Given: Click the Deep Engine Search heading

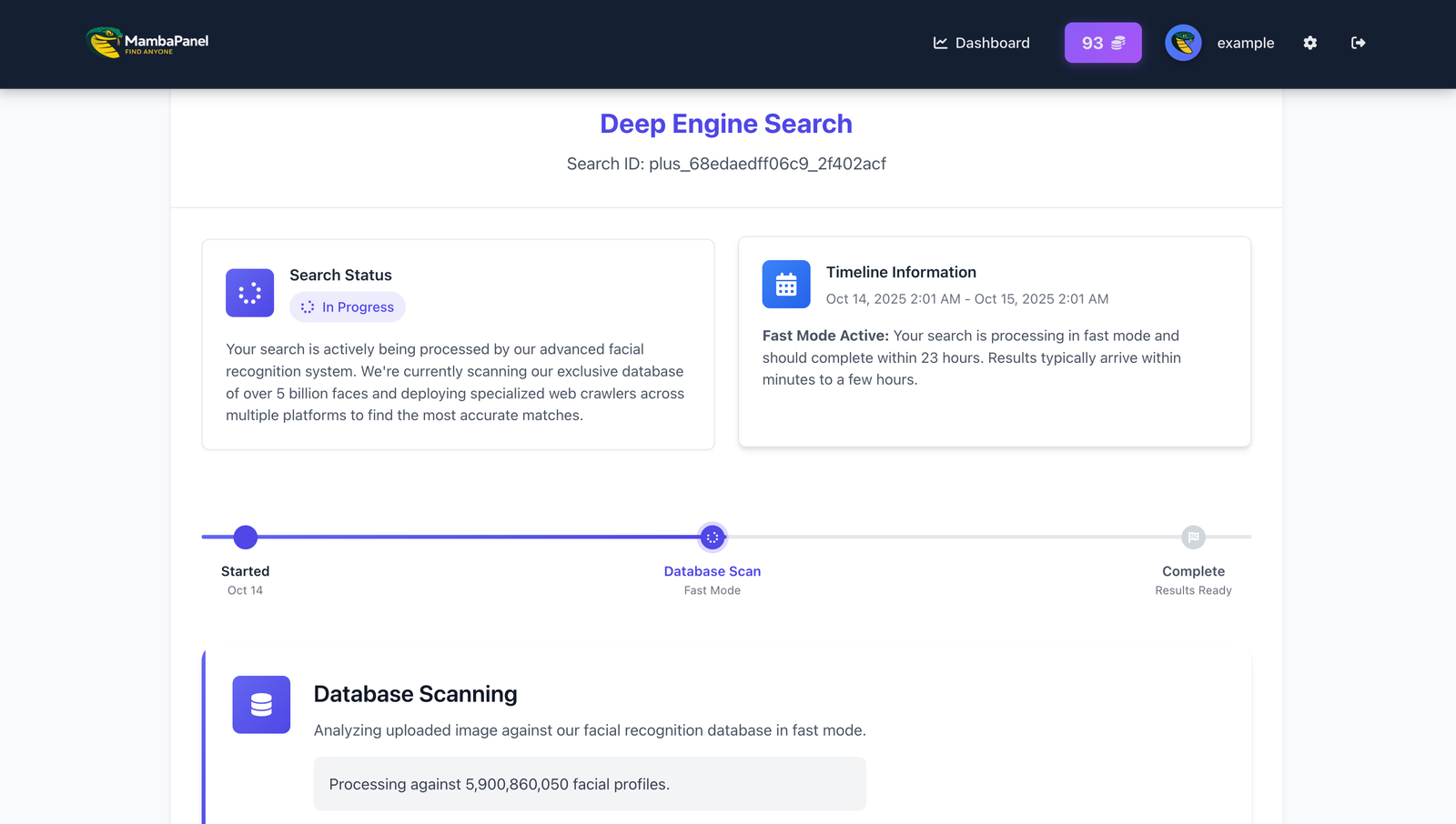Looking at the screenshot, I should tap(725, 124).
